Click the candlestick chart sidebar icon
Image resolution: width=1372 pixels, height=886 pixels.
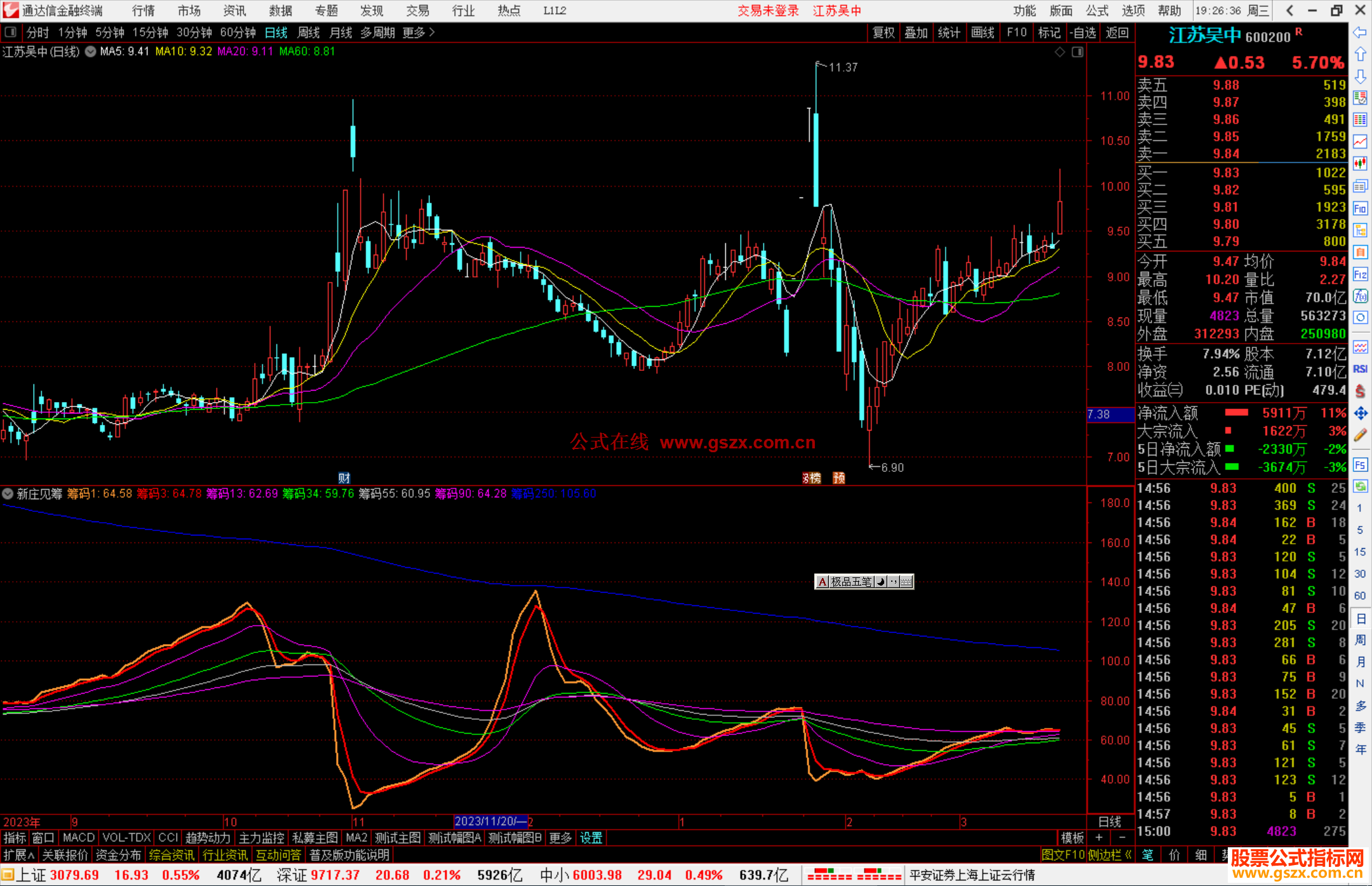[1360, 164]
